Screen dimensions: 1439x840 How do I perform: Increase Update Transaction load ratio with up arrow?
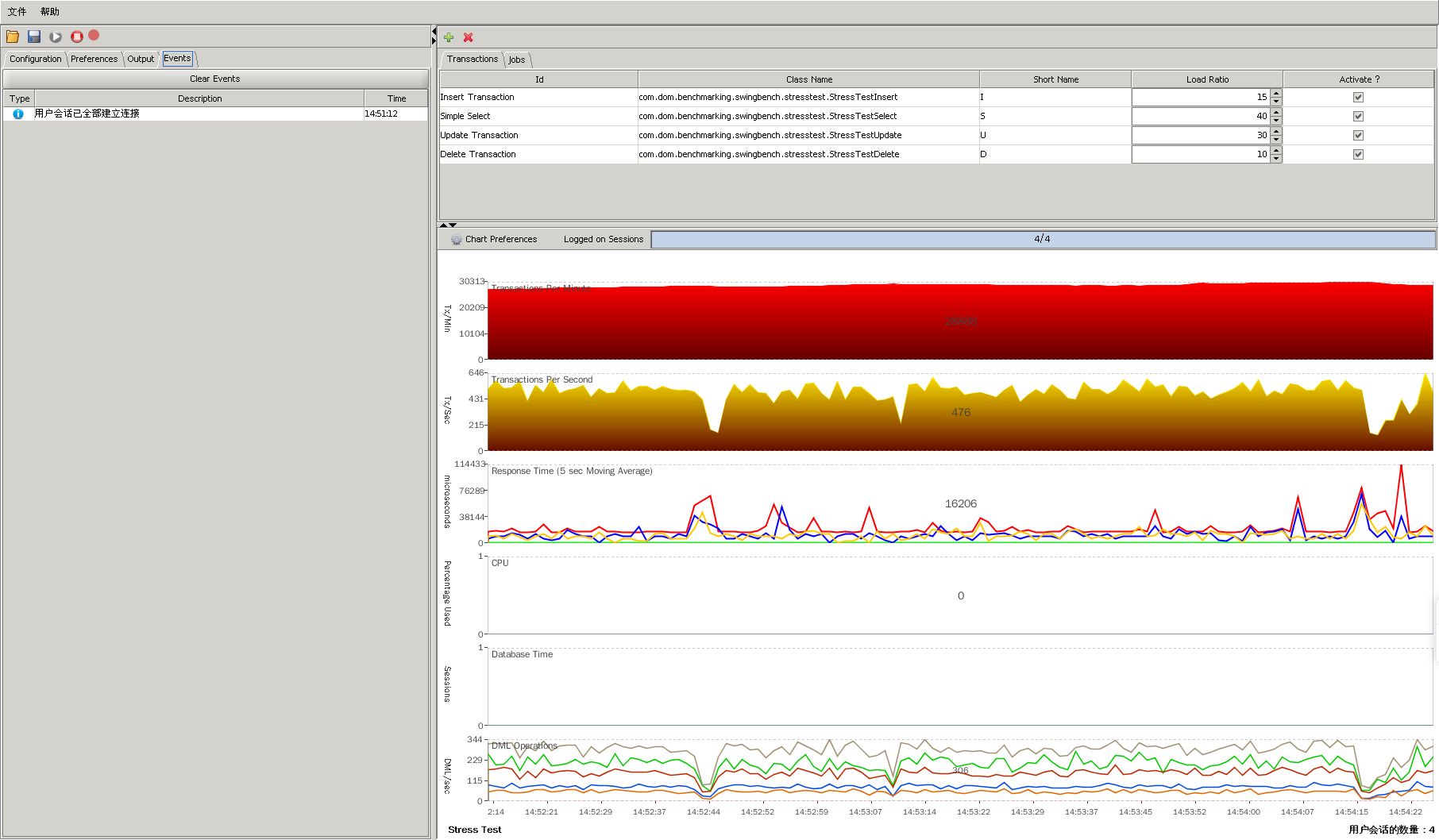tap(1275, 131)
